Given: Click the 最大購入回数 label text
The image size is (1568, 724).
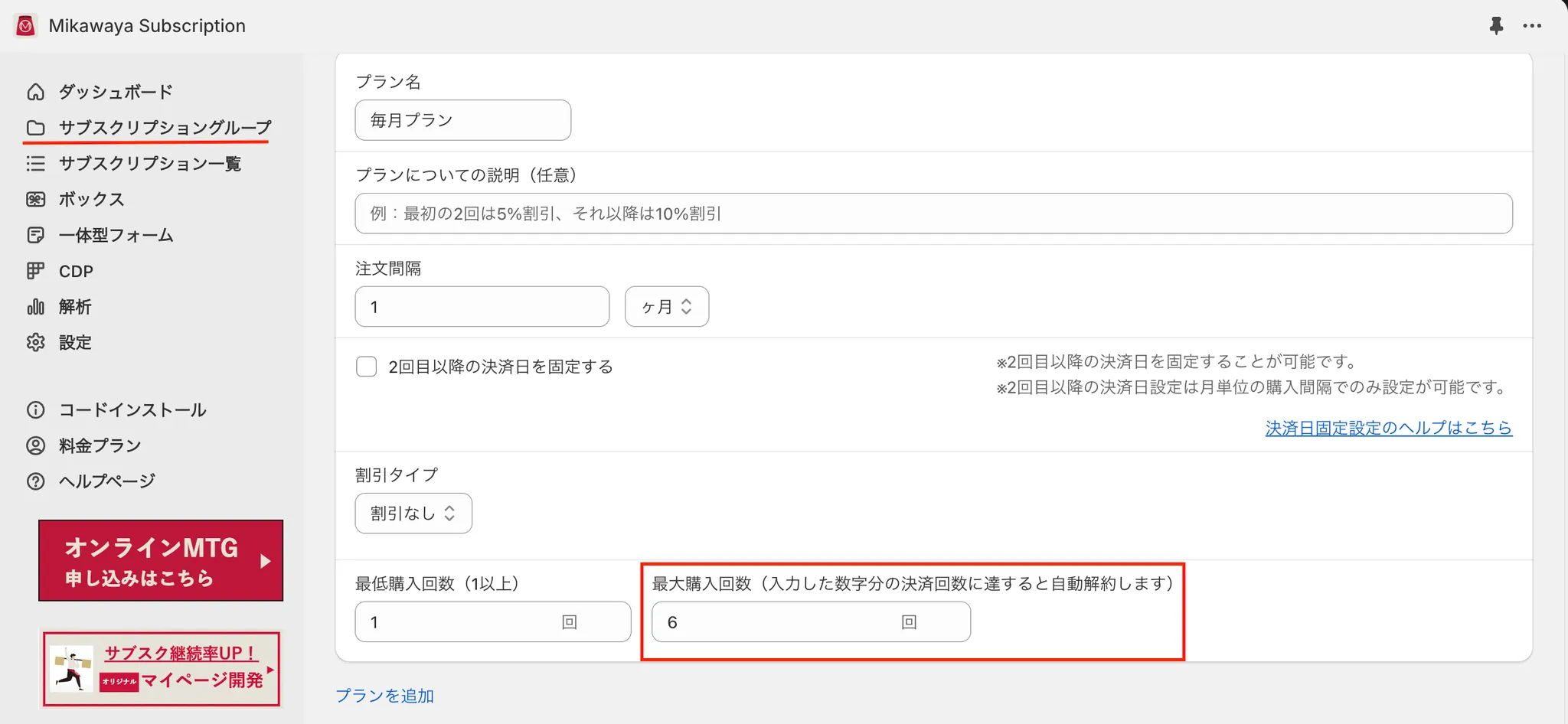Looking at the screenshot, I should point(913,584).
